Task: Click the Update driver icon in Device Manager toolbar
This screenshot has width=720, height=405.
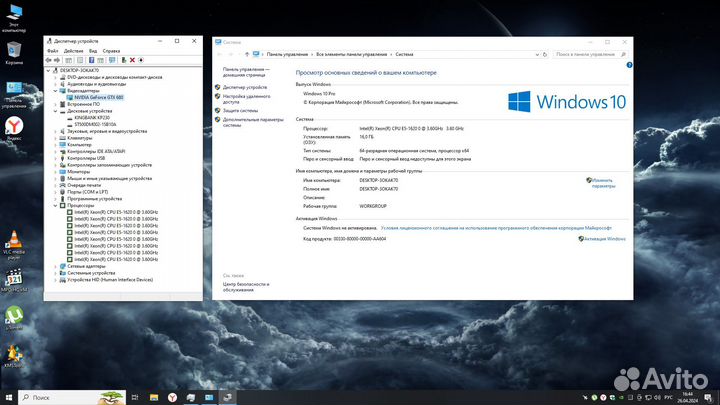Action: 124,60
